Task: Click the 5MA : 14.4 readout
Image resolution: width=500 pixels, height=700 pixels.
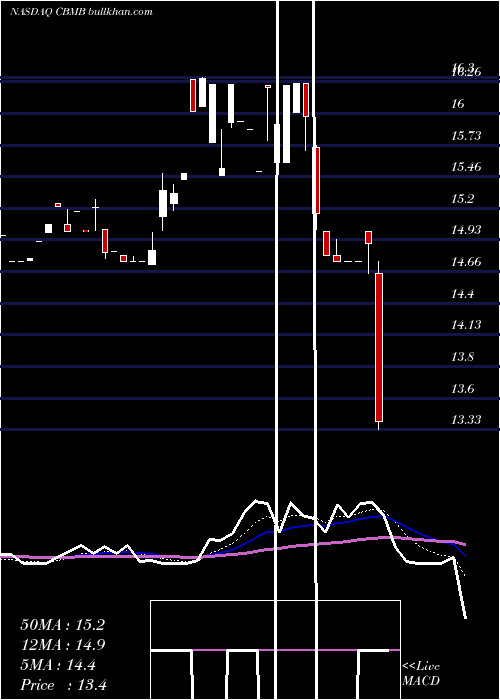Action: point(58,665)
